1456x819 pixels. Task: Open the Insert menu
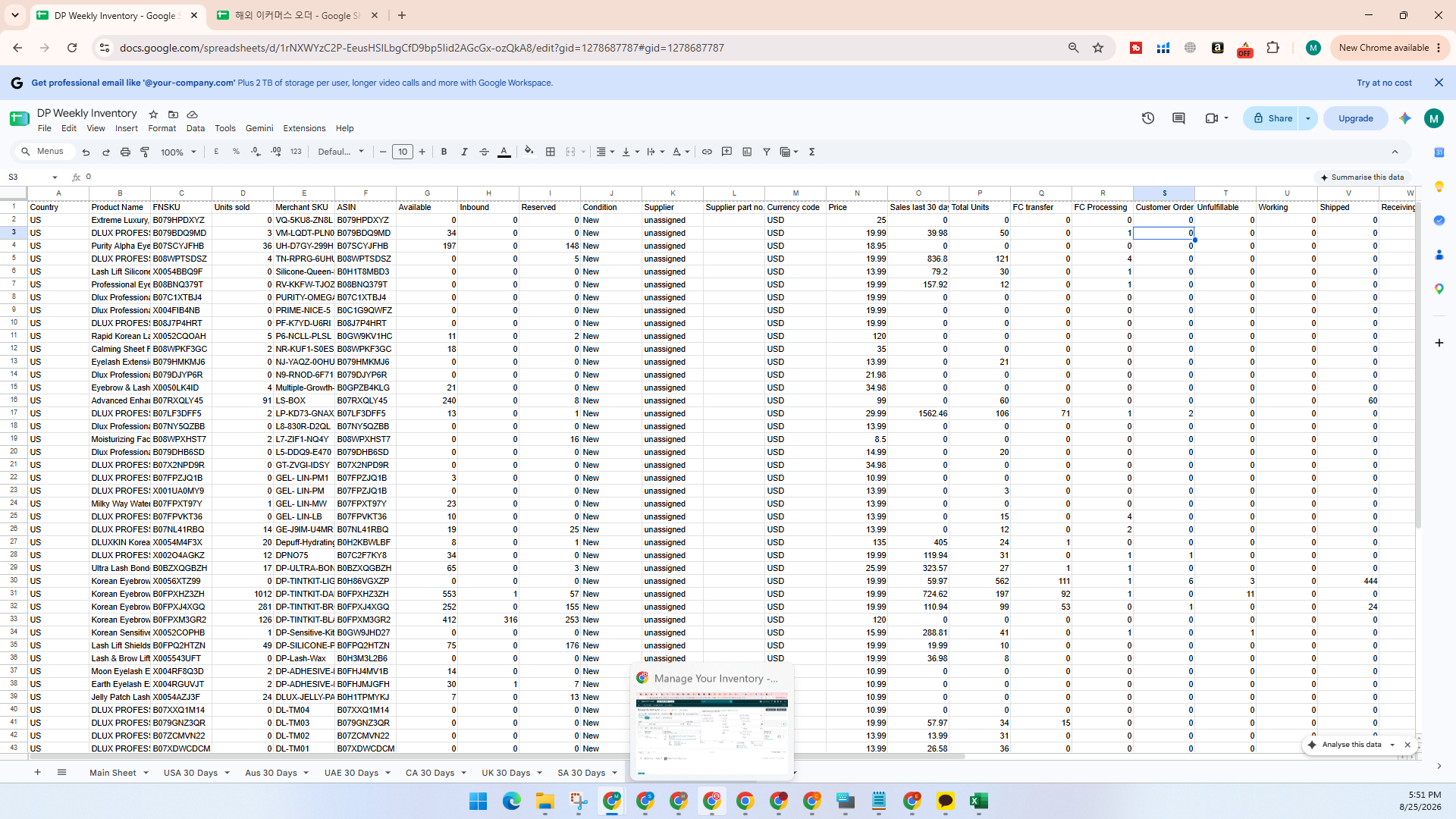(x=127, y=128)
